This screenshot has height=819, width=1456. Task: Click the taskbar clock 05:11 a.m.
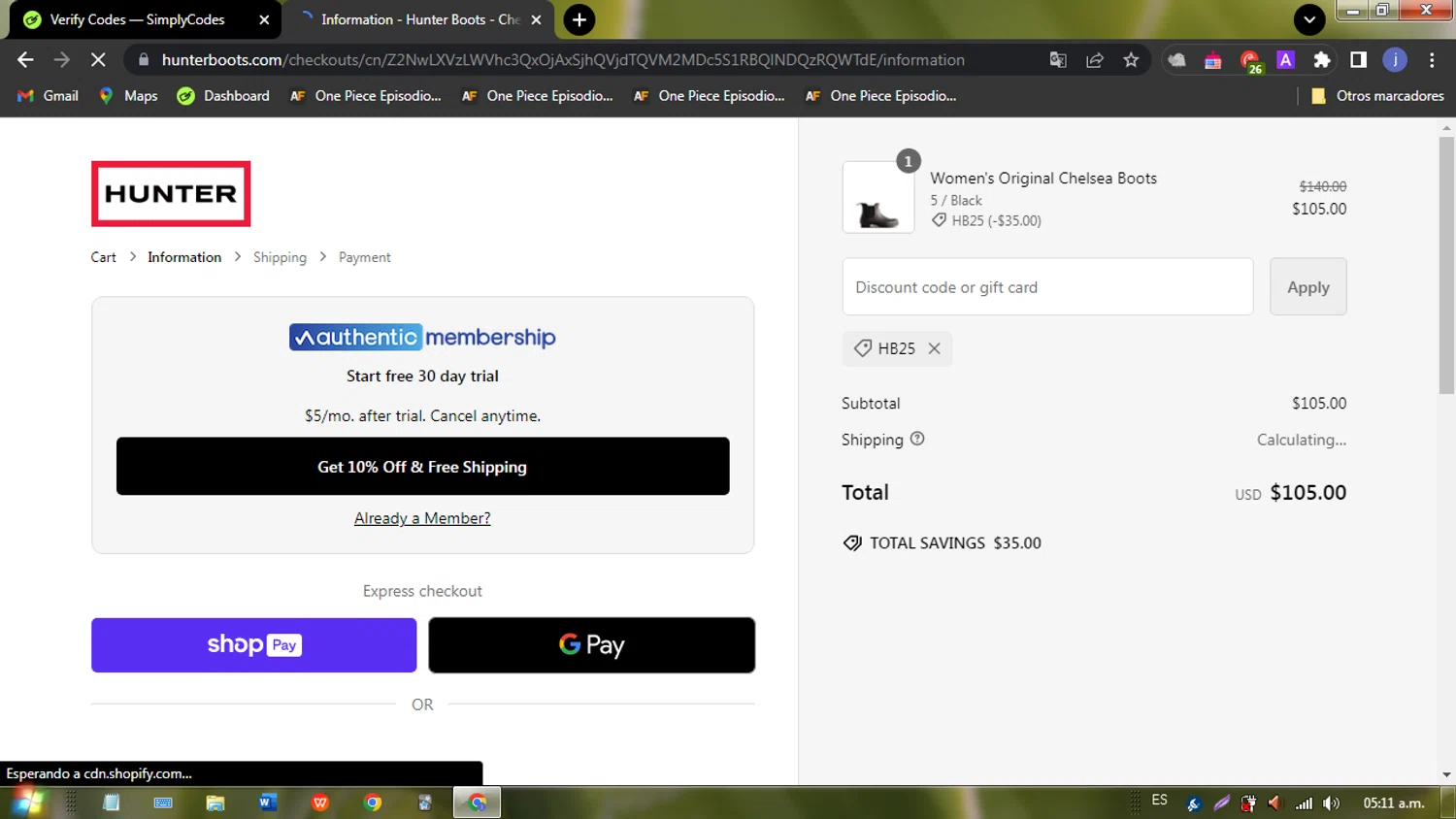click(x=1394, y=803)
